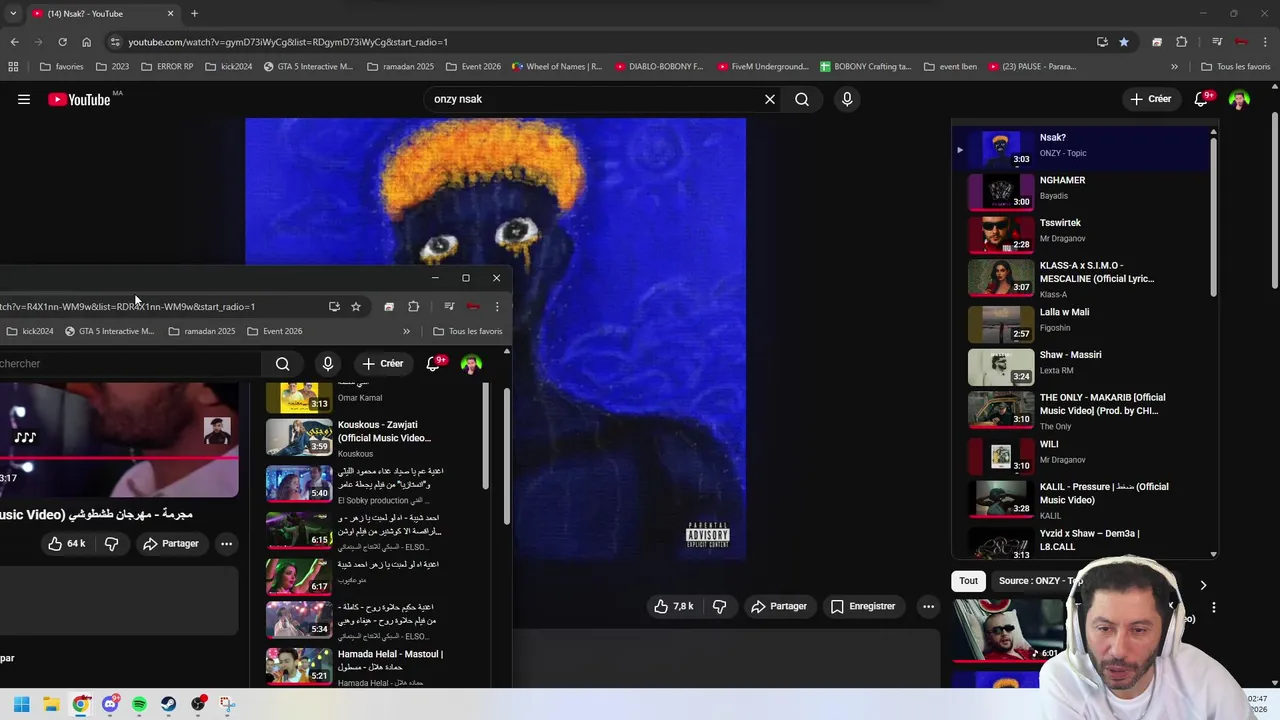The image size is (1280, 720).
Task: Open account avatar menu in main YouTube window
Action: (1240, 99)
